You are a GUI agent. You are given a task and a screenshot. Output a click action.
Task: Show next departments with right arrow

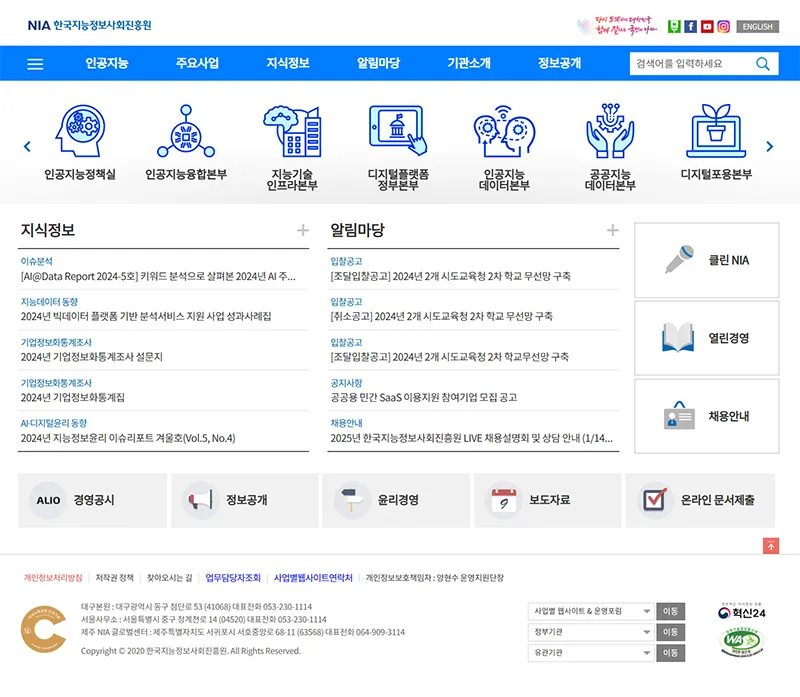pos(769,146)
